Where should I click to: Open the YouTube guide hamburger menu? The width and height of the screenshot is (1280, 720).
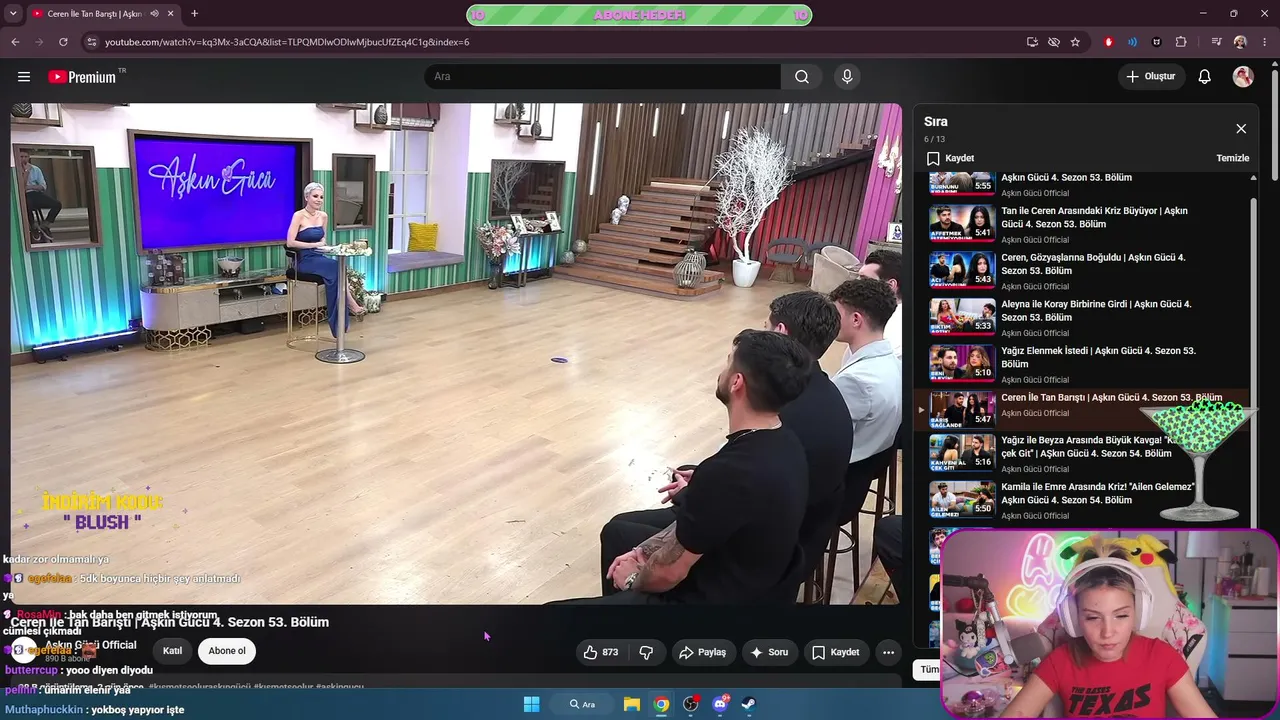(x=24, y=77)
